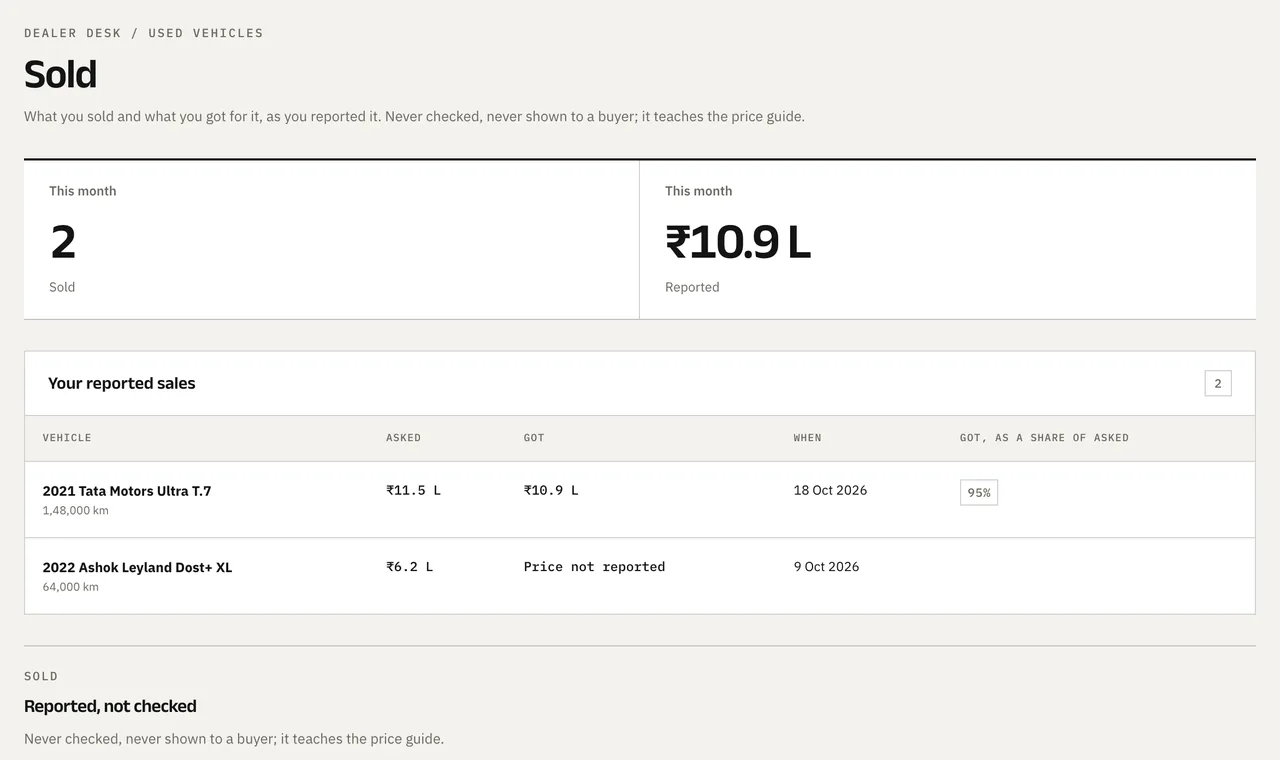Click the count badge beside 'Your reported sales'
Viewport: 1280px width, 760px height.
(x=1218, y=383)
